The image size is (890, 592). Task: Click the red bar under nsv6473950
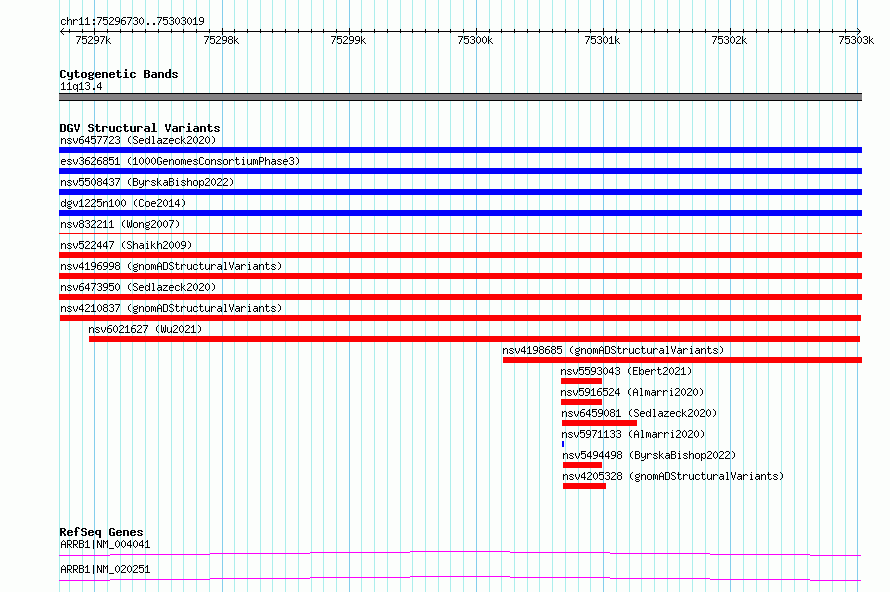(460, 297)
